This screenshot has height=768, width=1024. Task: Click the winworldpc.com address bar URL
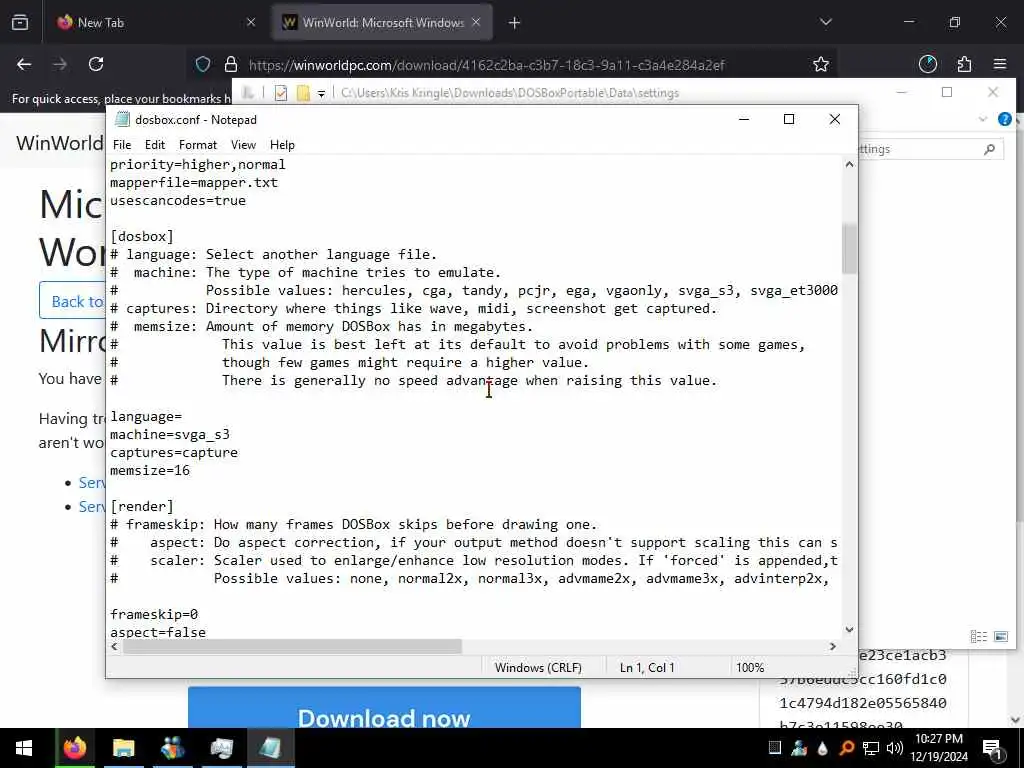tap(487, 65)
